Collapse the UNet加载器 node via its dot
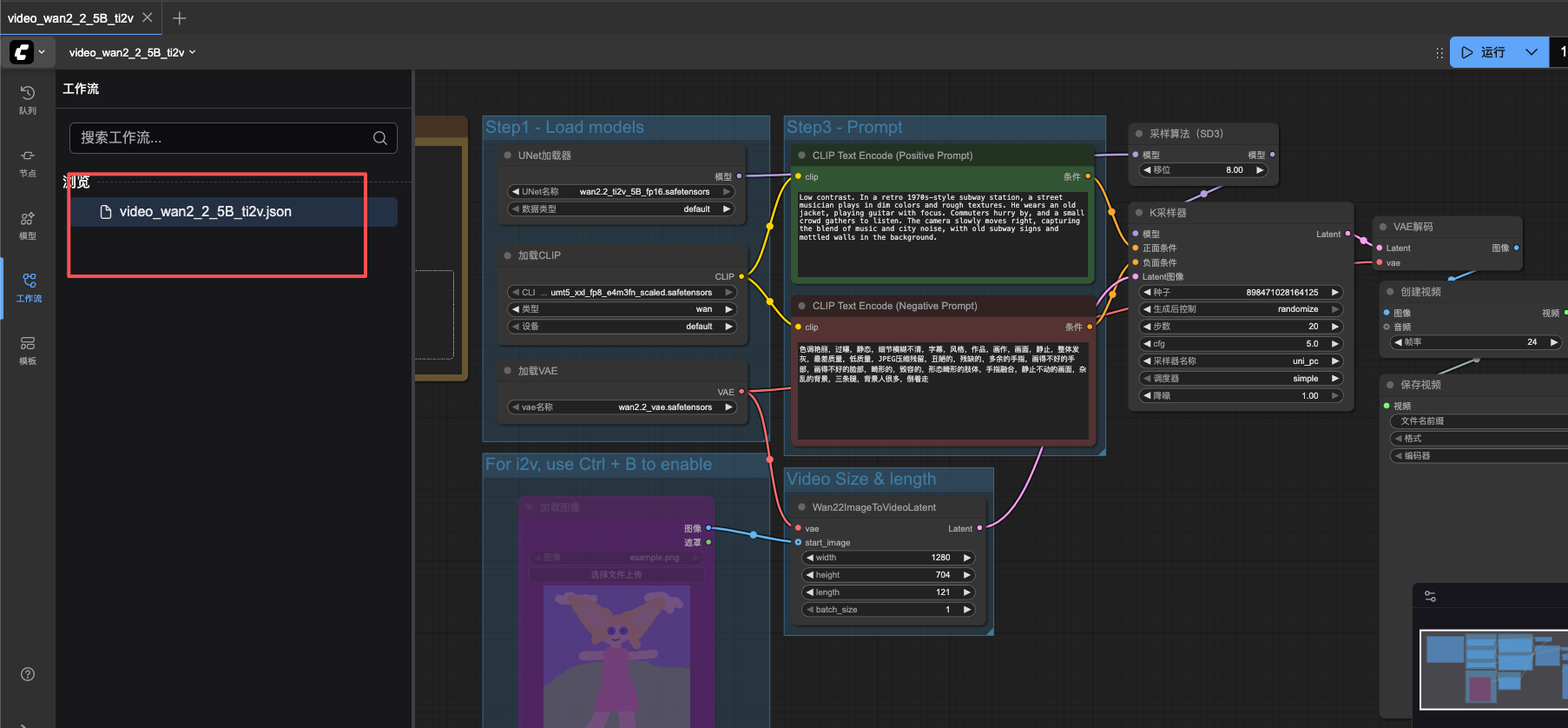This screenshot has width=1568, height=728. pyautogui.click(x=508, y=156)
